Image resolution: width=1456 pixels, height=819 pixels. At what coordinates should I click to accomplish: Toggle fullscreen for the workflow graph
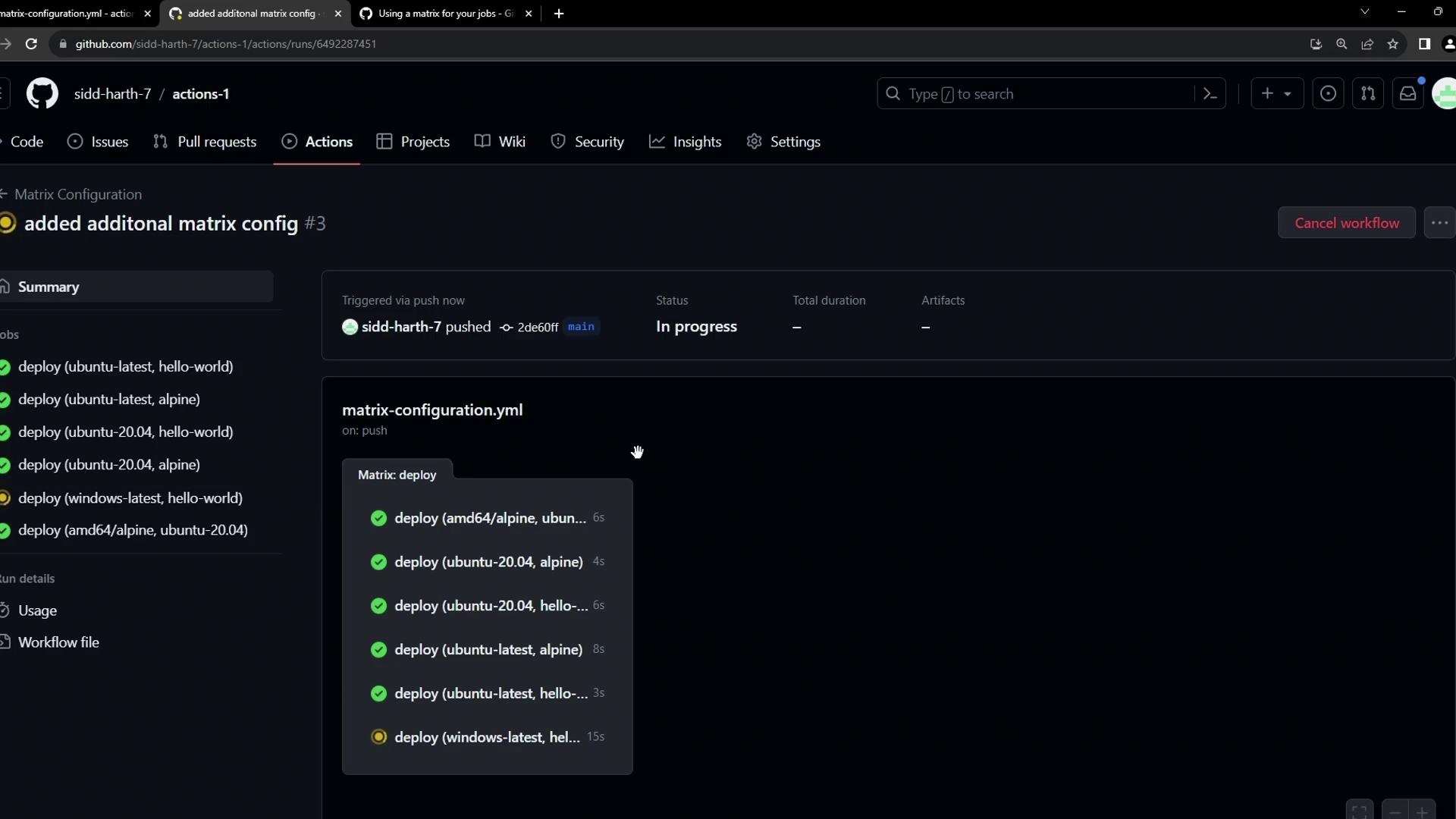click(1360, 811)
